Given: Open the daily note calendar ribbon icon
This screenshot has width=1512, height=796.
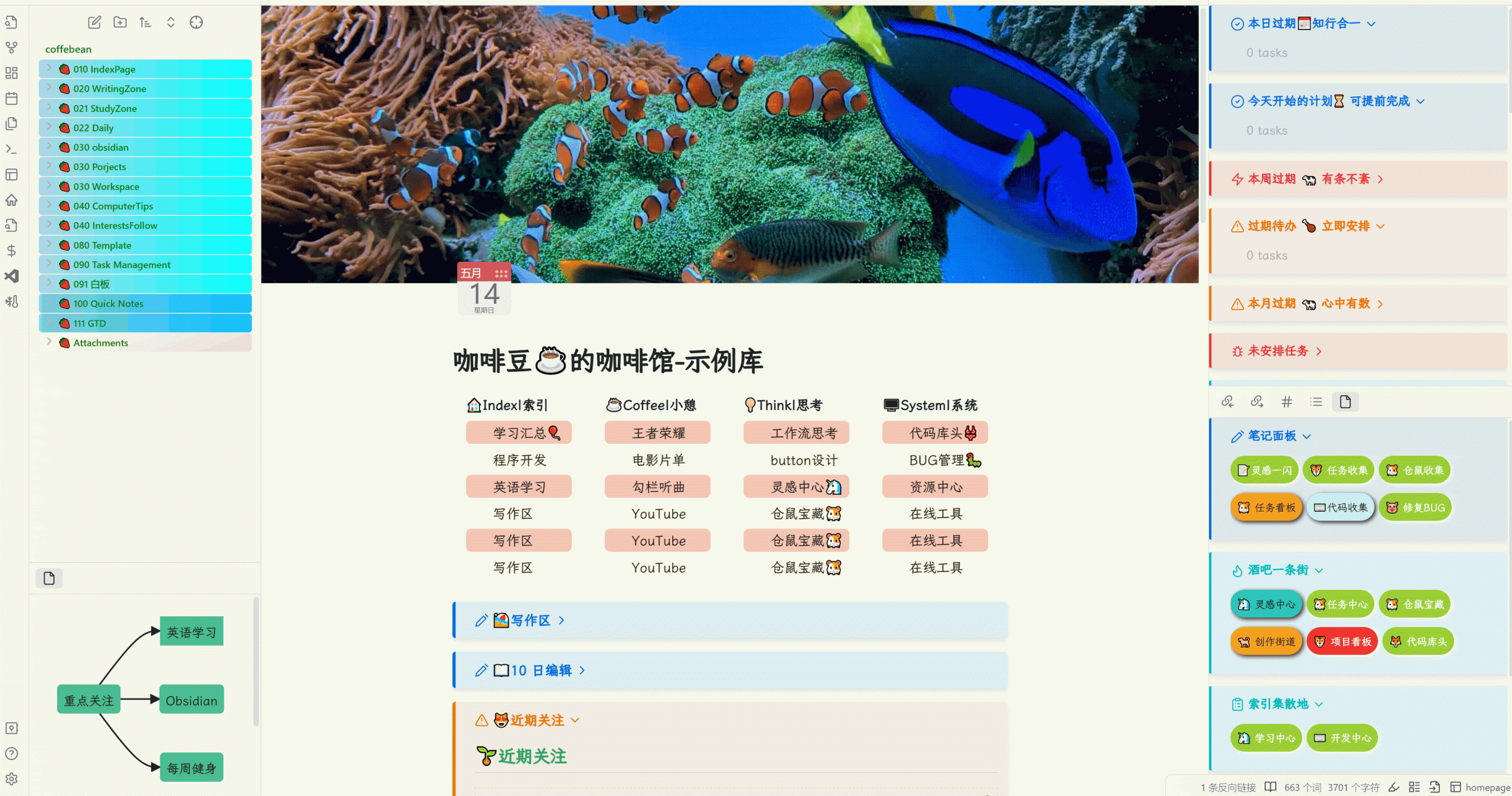Looking at the screenshot, I should tap(11, 98).
